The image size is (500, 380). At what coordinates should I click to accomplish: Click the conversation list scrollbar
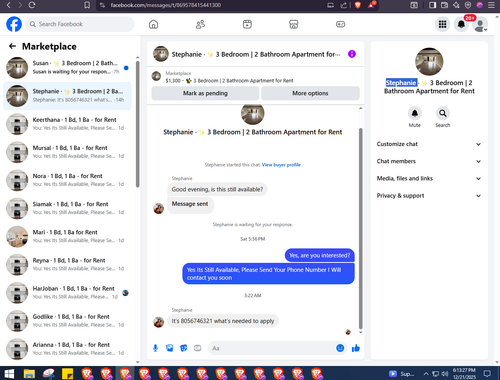click(137, 123)
